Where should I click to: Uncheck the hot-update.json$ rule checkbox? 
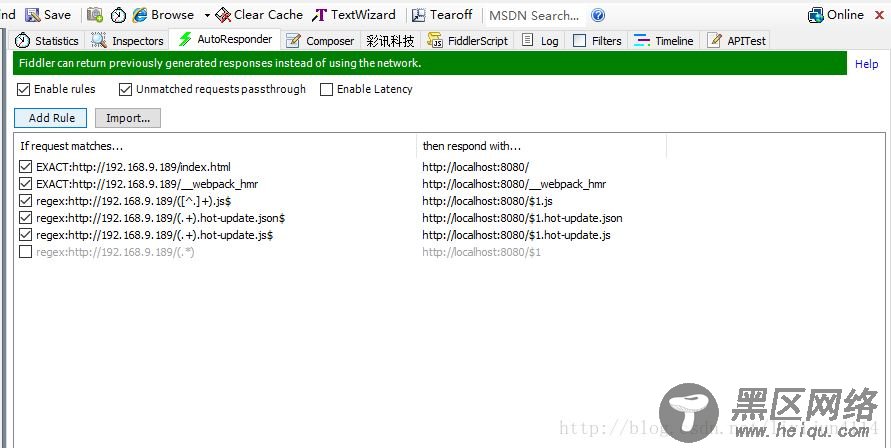(x=25, y=218)
